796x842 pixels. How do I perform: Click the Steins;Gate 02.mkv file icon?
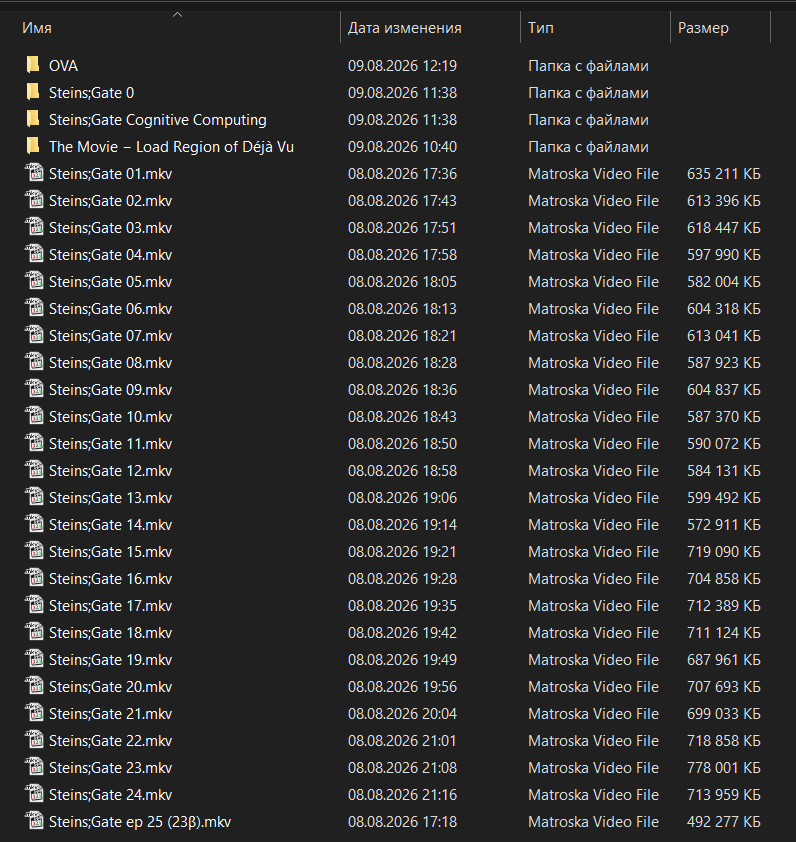[x=34, y=200]
